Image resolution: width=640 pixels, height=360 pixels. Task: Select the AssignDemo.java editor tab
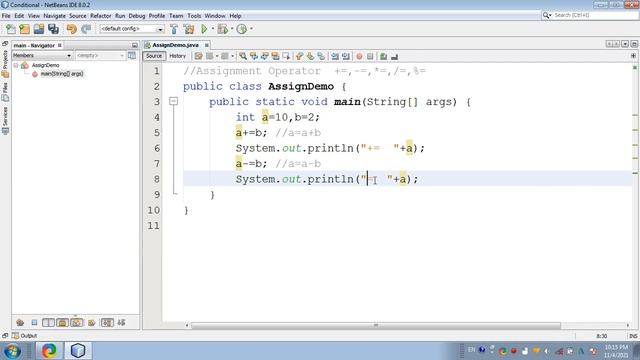[175, 45]
